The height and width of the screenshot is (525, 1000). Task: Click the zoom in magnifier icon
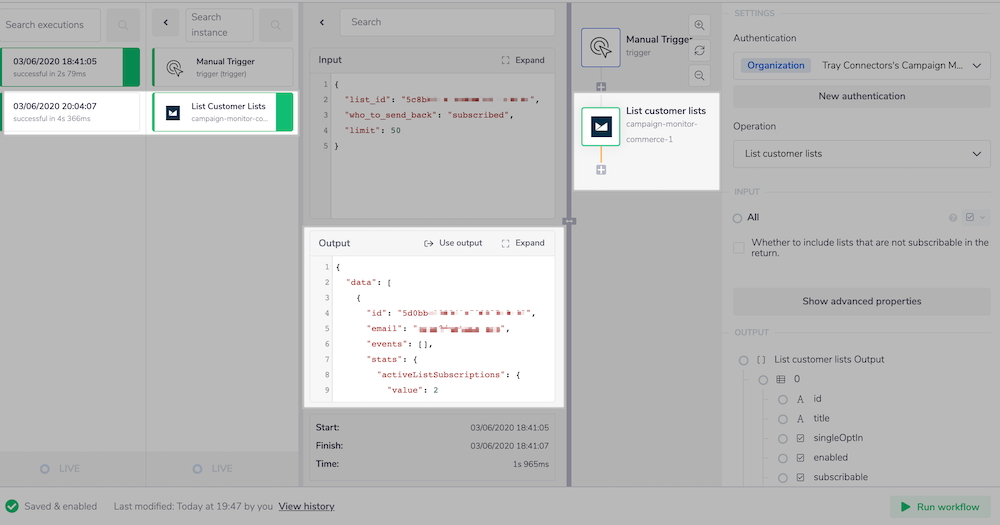(x=700, y=25)
